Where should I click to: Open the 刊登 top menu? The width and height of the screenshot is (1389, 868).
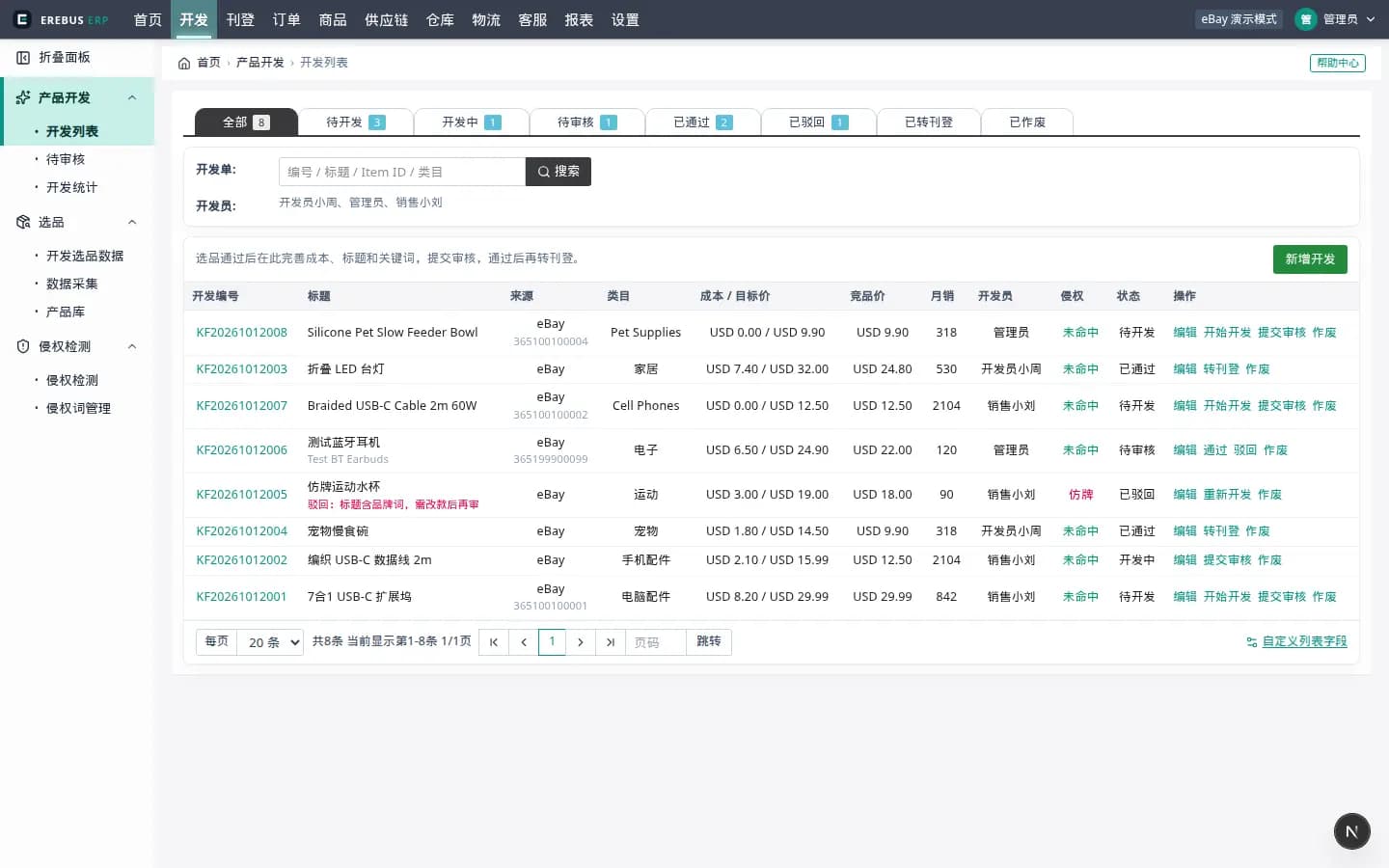(240, 19)
